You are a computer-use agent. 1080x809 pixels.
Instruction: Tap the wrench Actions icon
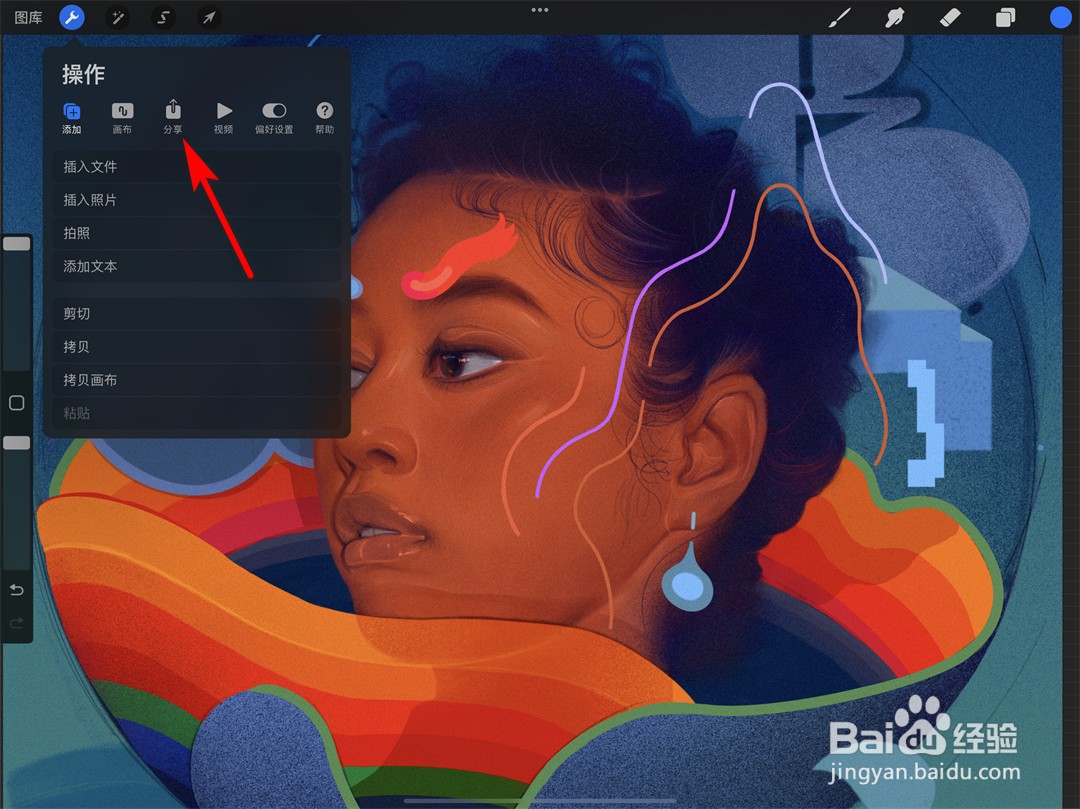(x=72, y=17)
